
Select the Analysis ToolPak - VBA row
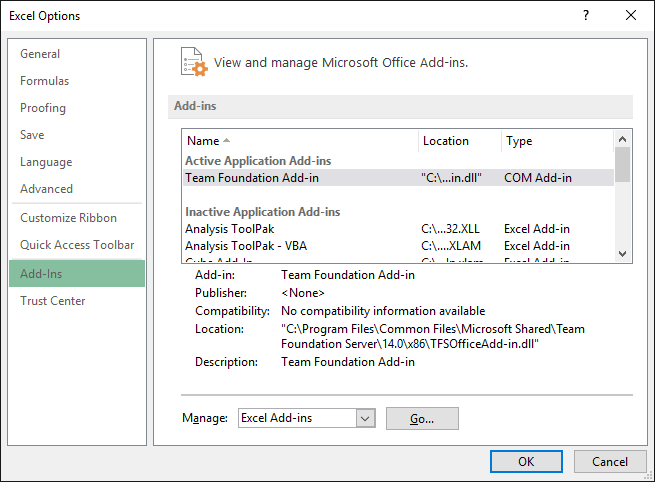[x=398, y=246]
